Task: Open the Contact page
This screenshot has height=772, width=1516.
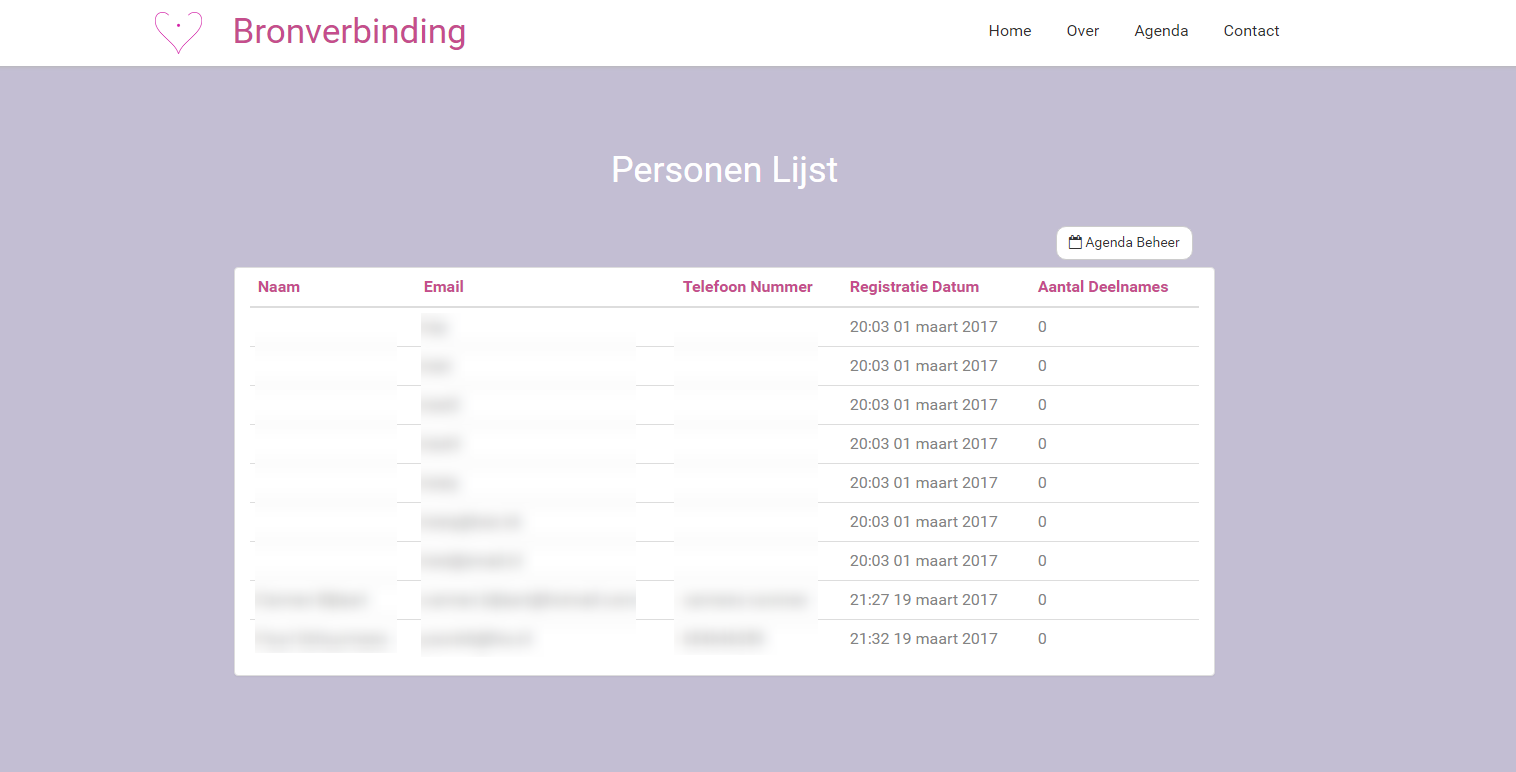Action: (x=1251, y=31)
